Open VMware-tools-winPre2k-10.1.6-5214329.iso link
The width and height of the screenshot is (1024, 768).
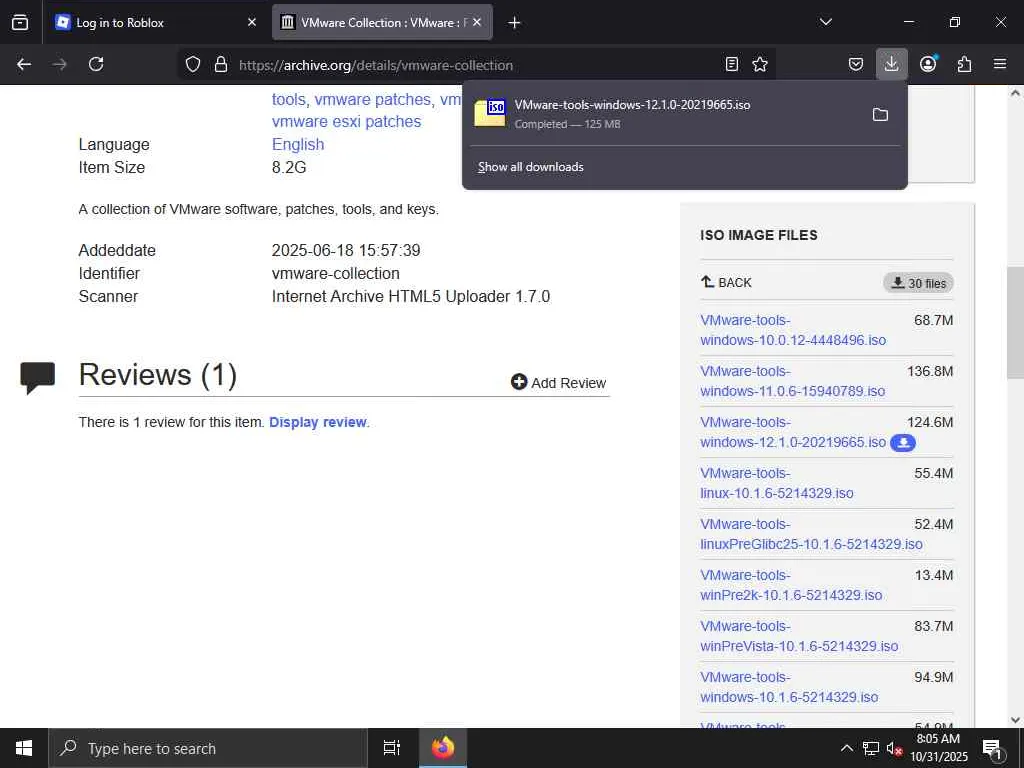point(791,584)
